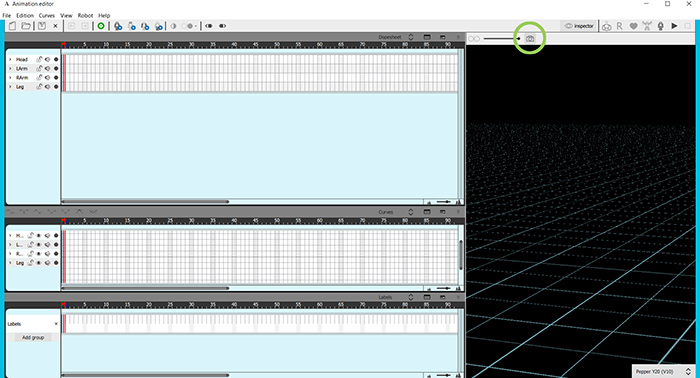Toggle lock on LArm dopesheet track
700x378 pixels.
point(39,69)
